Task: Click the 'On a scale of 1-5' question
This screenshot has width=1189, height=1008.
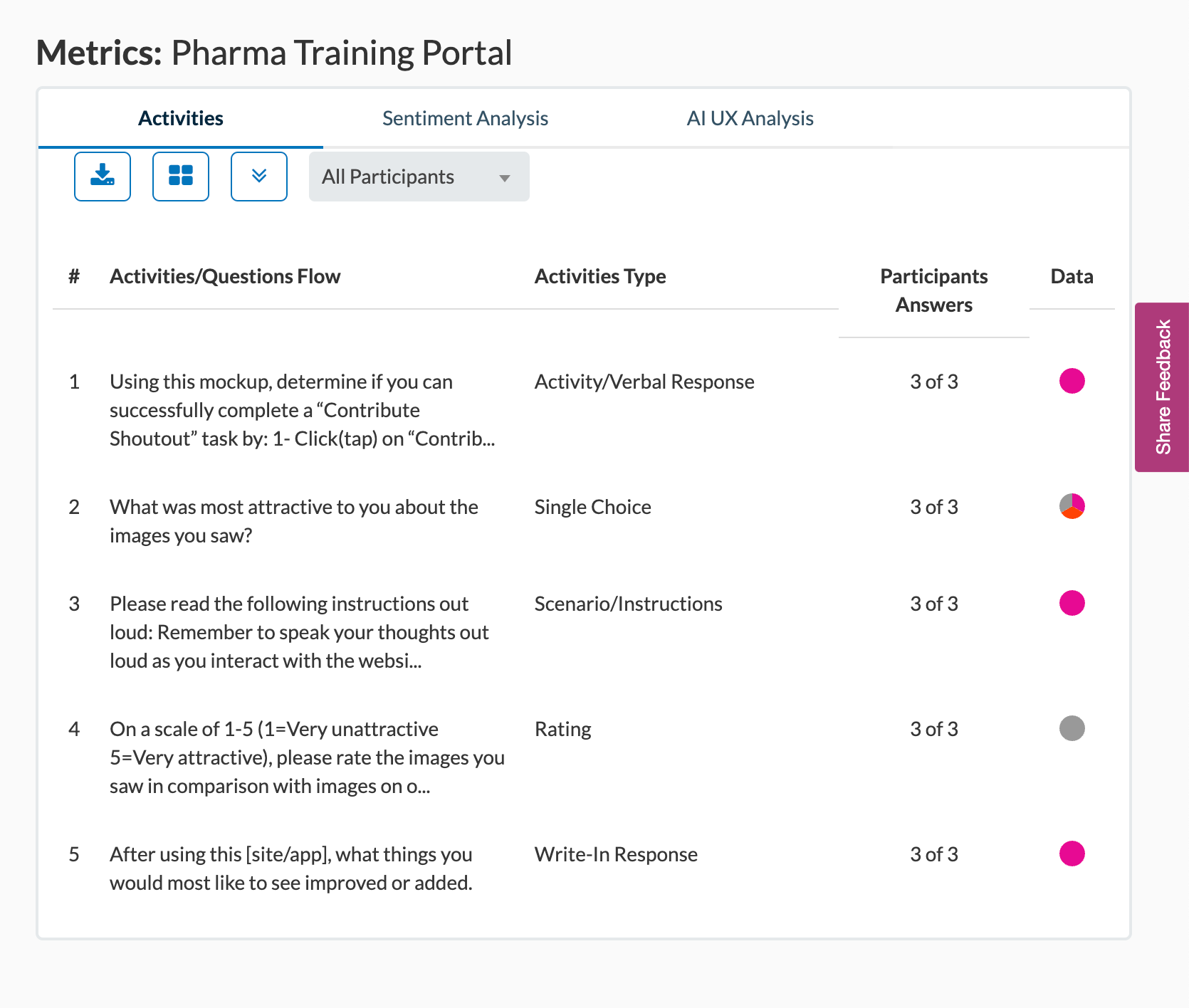Action: click(307, 757)
